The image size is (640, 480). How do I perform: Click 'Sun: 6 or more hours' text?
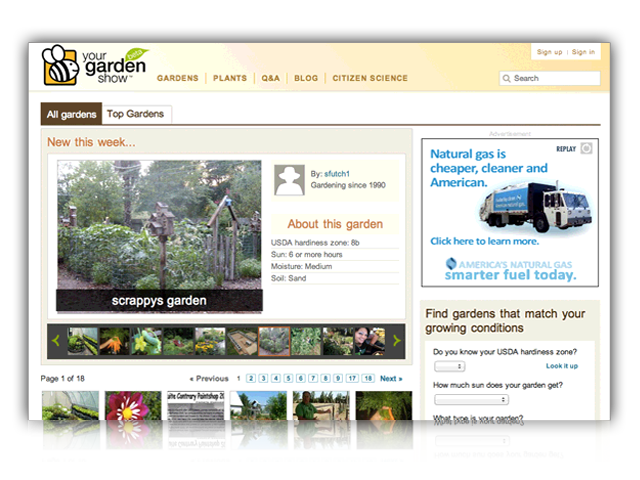pos(307,255)
